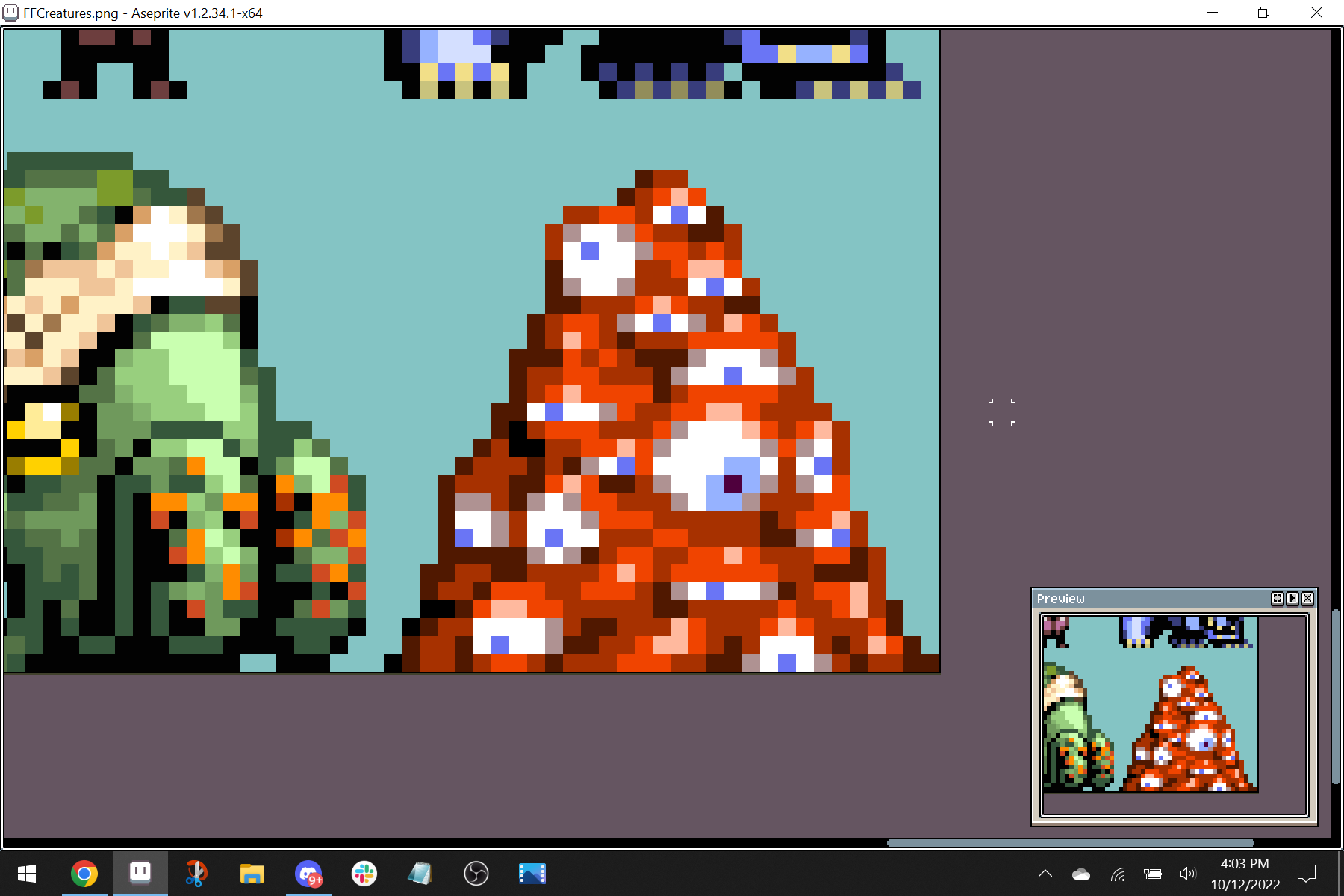Open OBS Studio from taskbar

(476, 874)
